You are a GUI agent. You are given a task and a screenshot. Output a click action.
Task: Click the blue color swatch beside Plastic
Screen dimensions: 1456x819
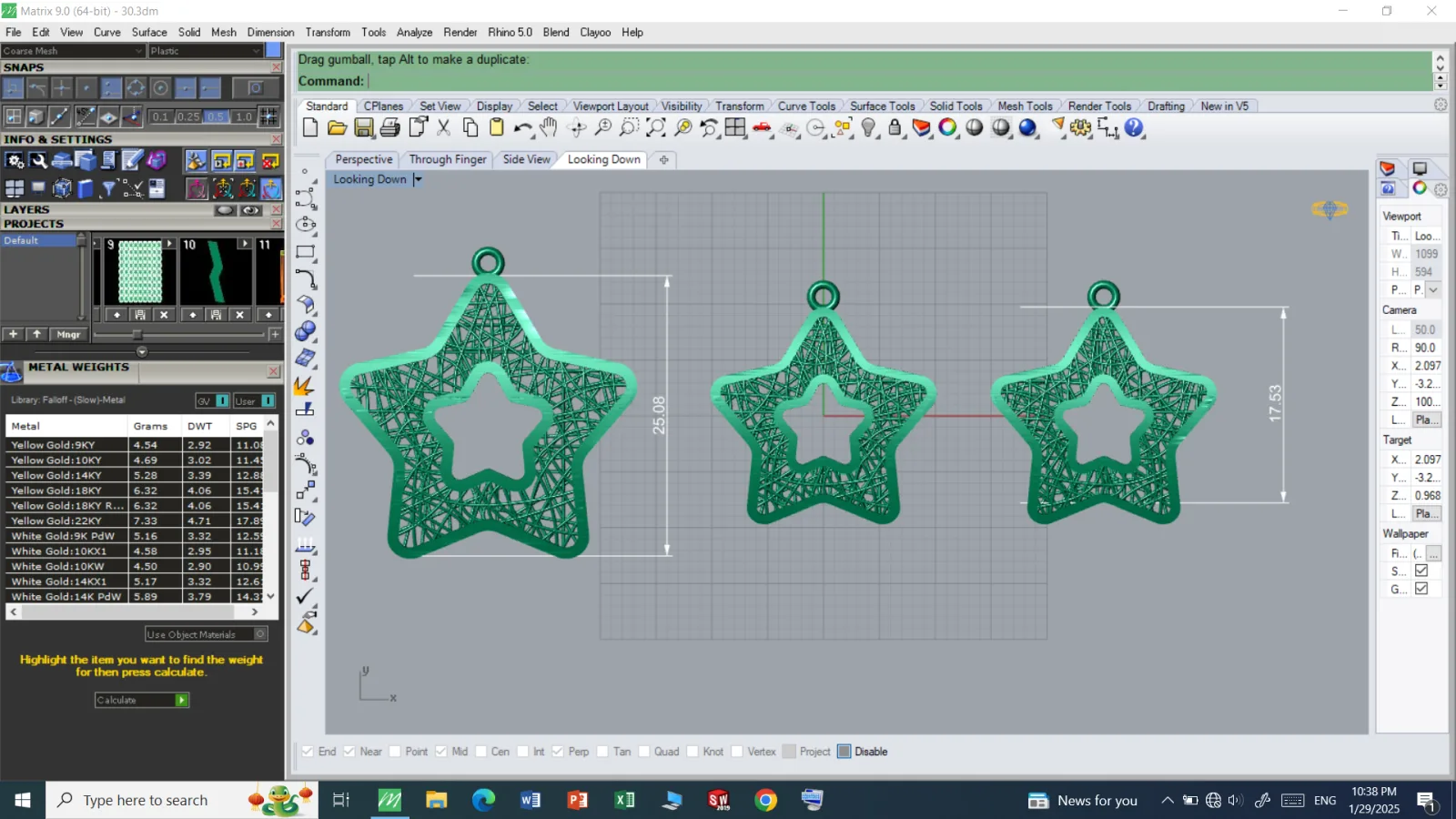click(274, 51)
